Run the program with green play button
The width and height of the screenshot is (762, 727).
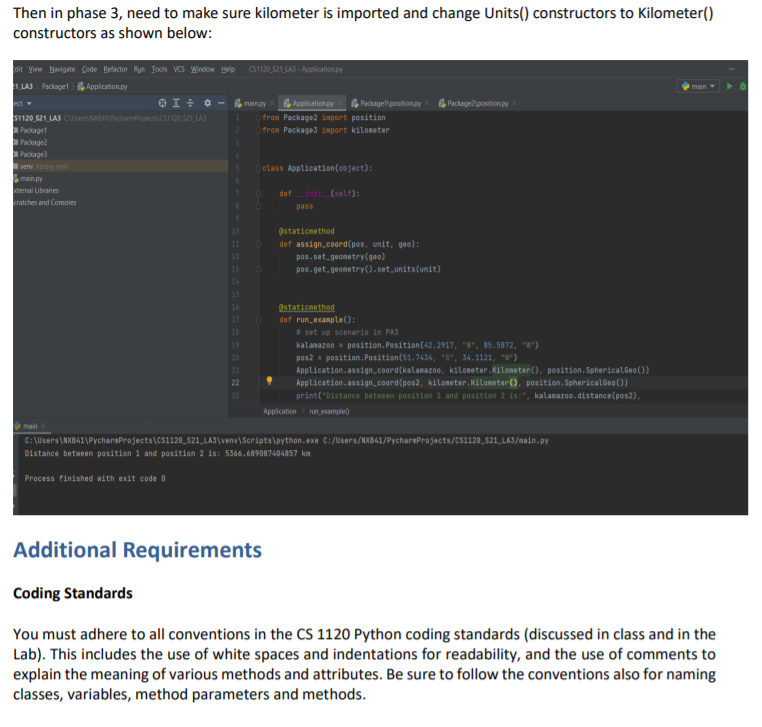pos(729,86)
